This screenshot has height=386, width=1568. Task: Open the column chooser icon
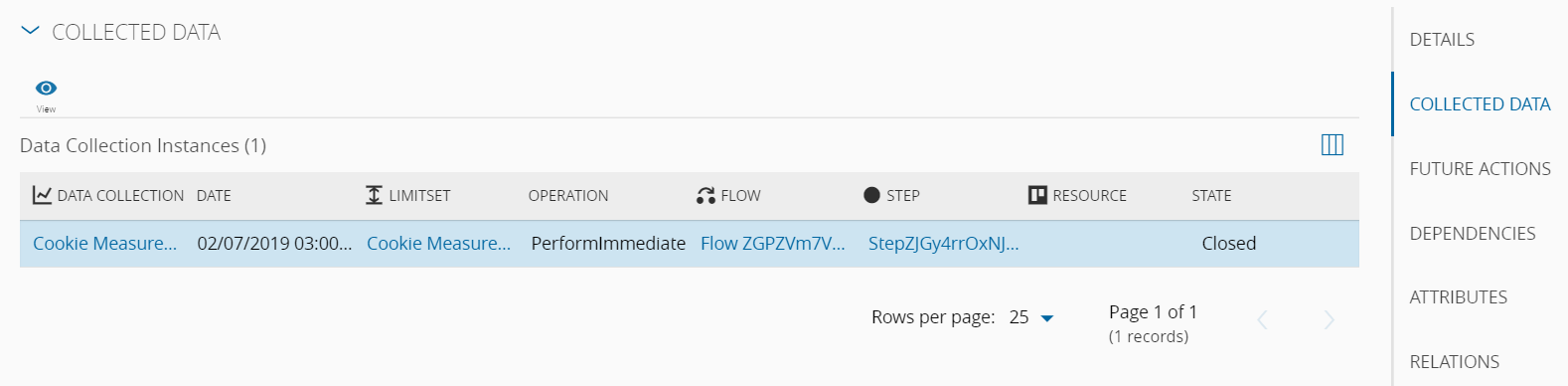point(1333,145)
